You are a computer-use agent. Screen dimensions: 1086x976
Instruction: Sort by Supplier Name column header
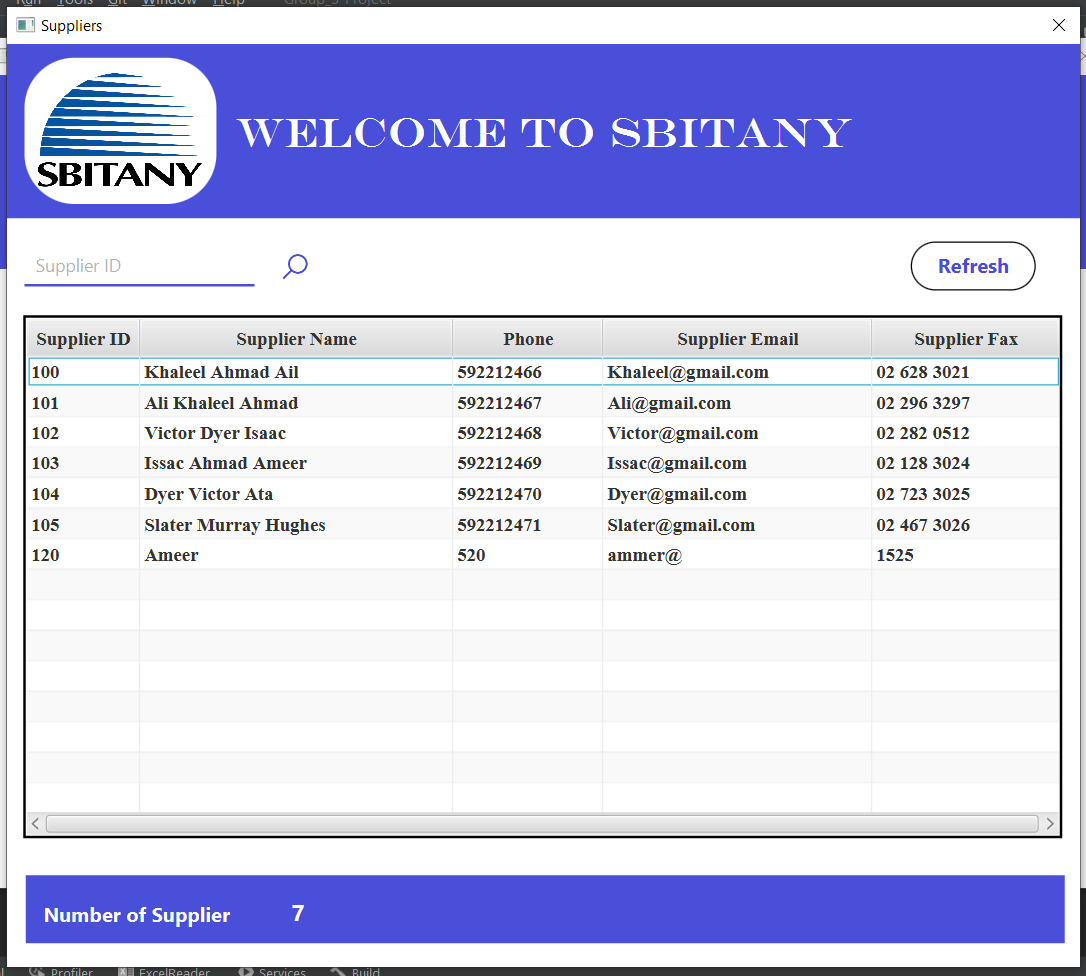coord(296,339)
